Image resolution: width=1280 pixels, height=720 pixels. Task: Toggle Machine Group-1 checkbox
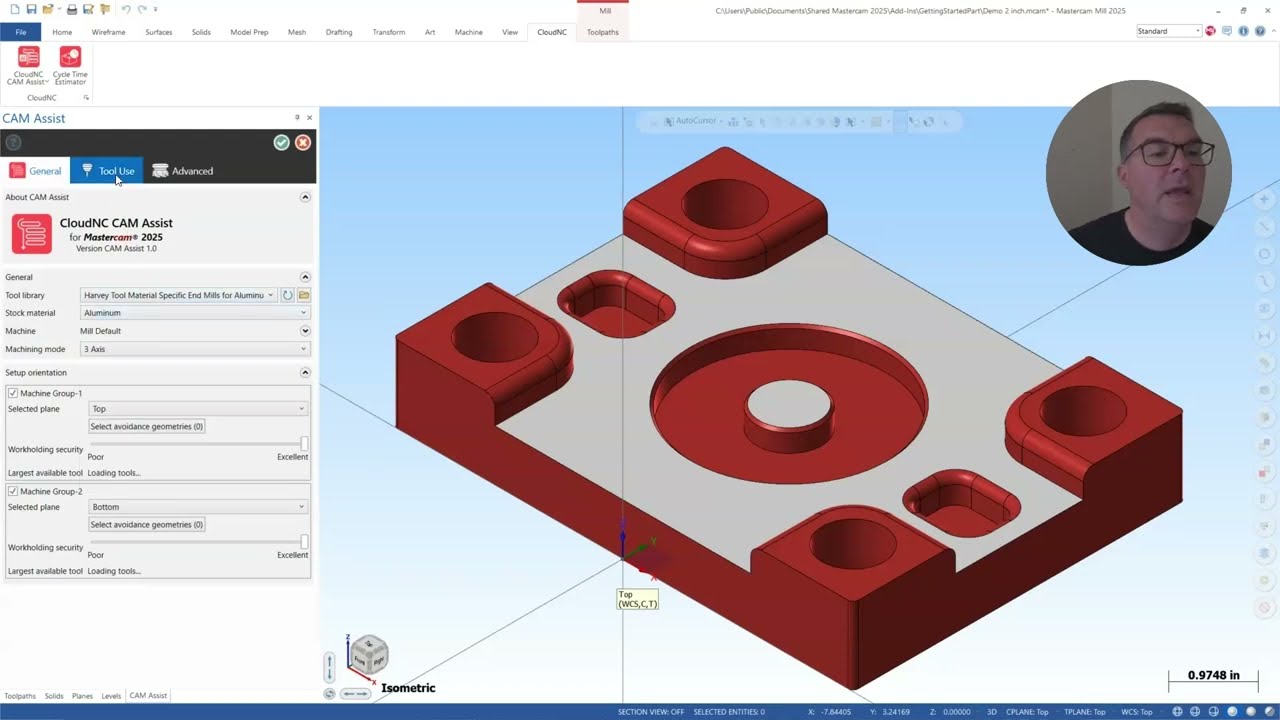[x=13, y=393]
